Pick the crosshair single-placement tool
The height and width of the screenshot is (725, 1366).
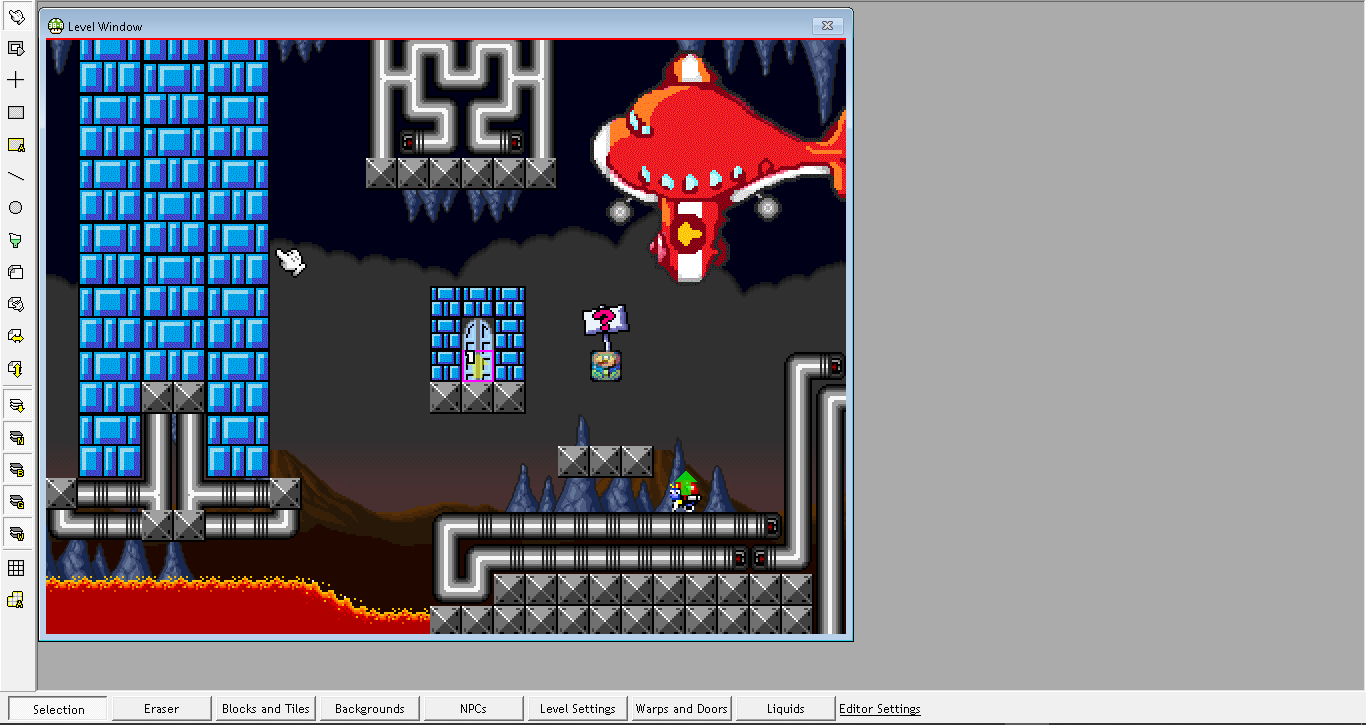pyautogui.click(x=16, y=81)
